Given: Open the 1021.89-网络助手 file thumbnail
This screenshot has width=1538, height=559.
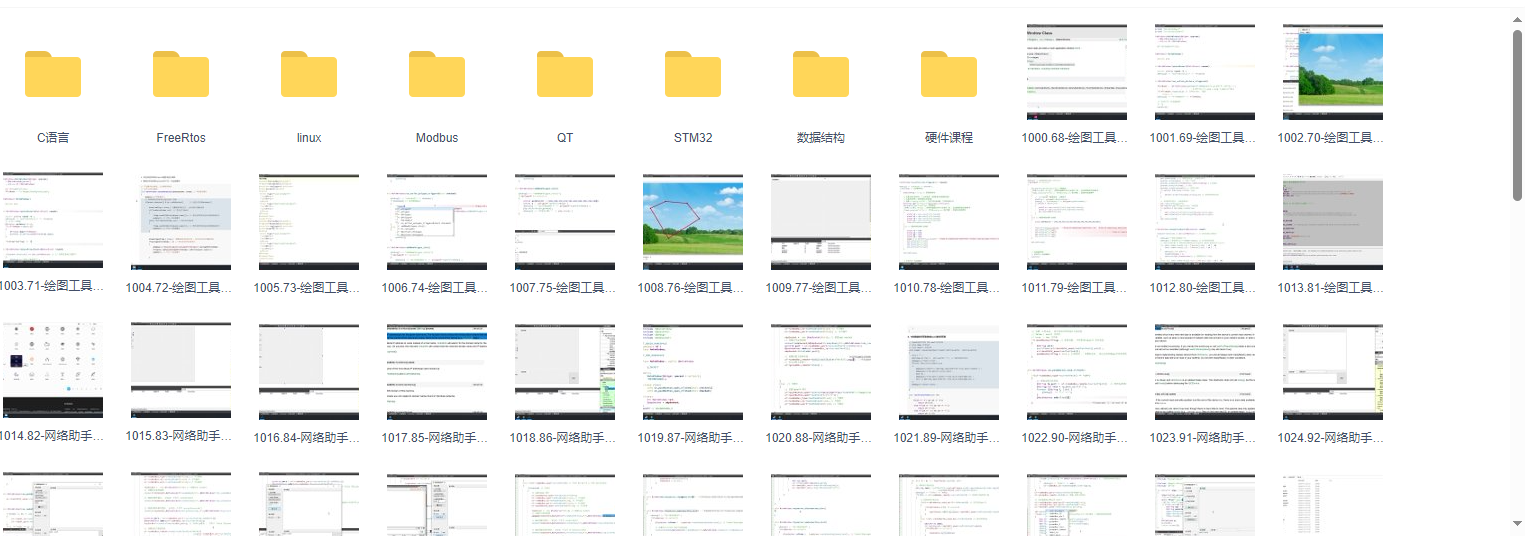Looking at the screenshot, I should coord(949,371).
